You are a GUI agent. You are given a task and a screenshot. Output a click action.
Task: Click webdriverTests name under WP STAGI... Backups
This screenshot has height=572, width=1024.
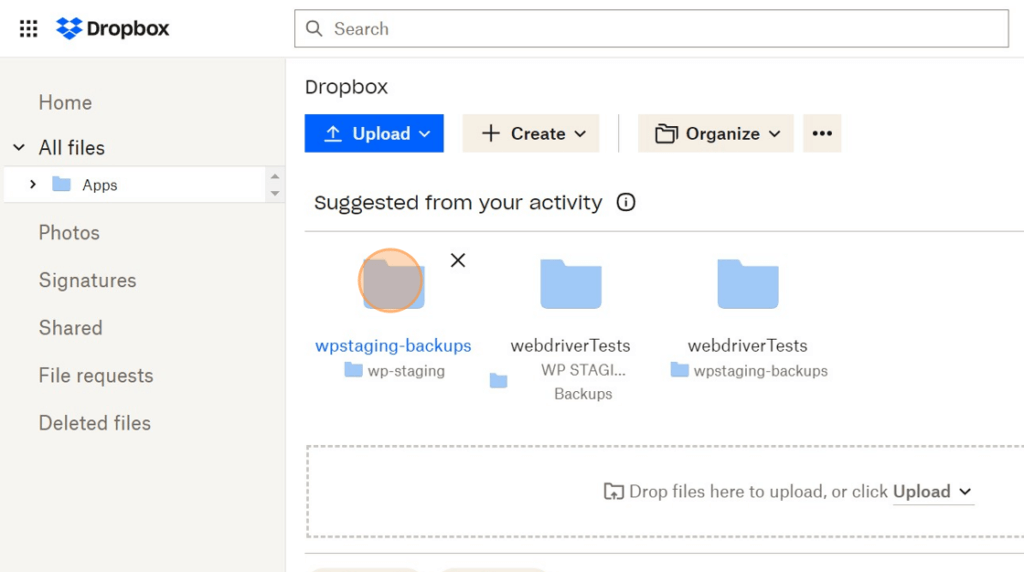(x=570, y=345)
